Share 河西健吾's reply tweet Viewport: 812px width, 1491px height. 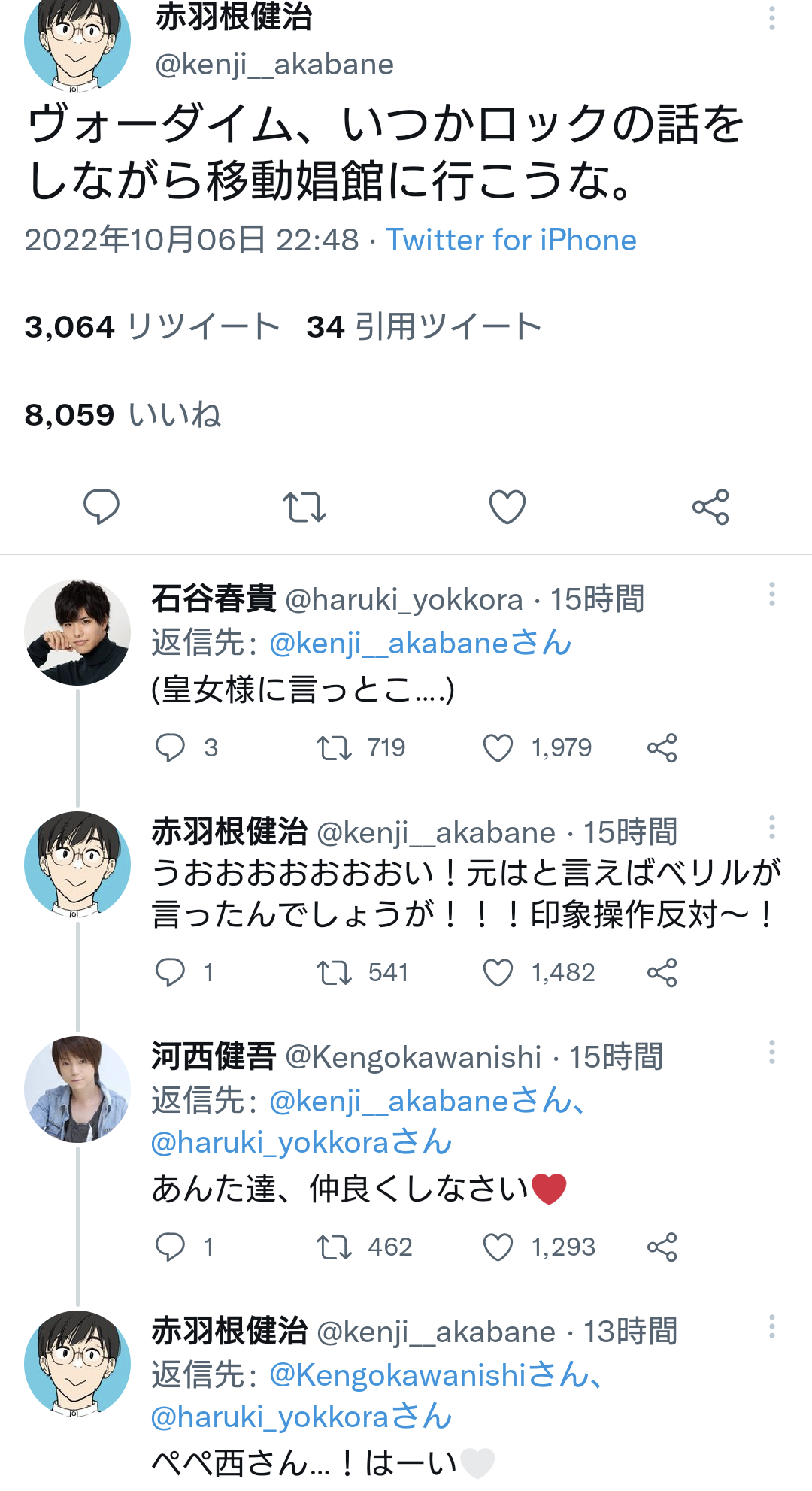pyautogui.click(x=662, y=1247)
